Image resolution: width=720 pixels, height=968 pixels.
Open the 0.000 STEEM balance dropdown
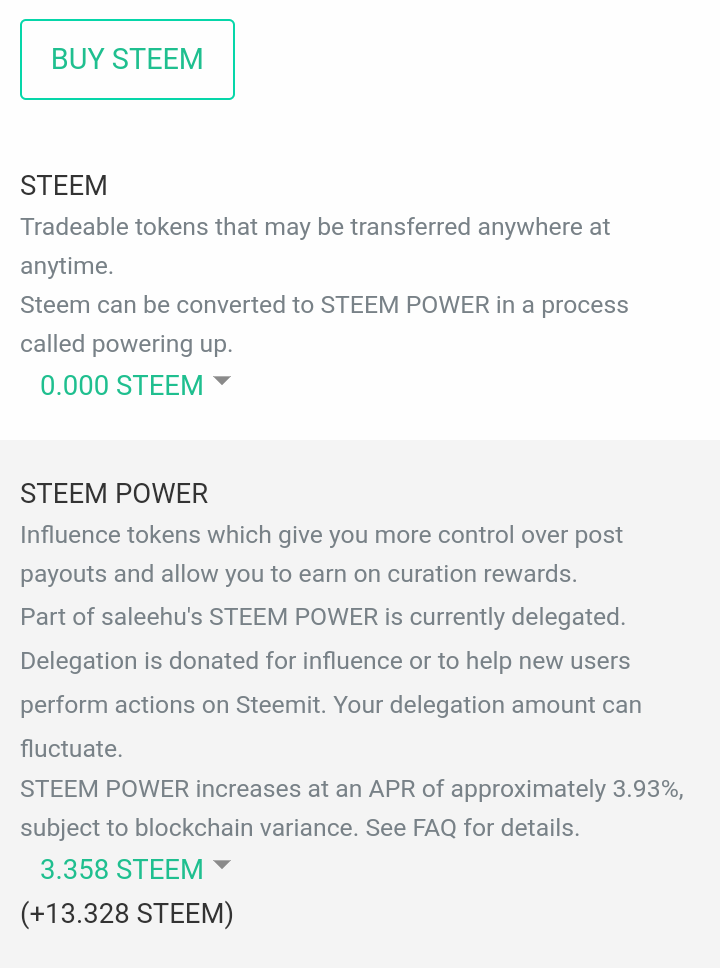point(122,385)
